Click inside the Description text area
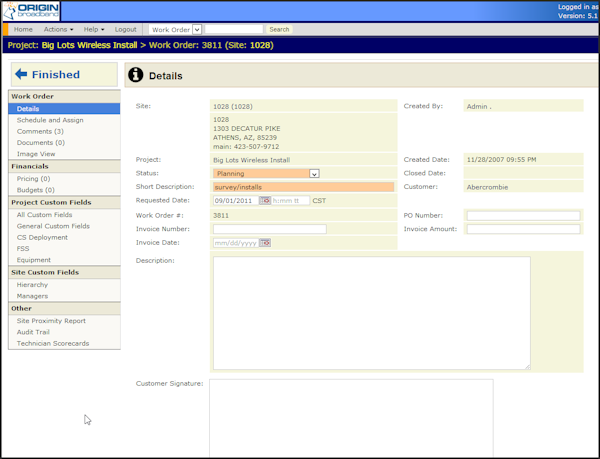 (372, 313)
